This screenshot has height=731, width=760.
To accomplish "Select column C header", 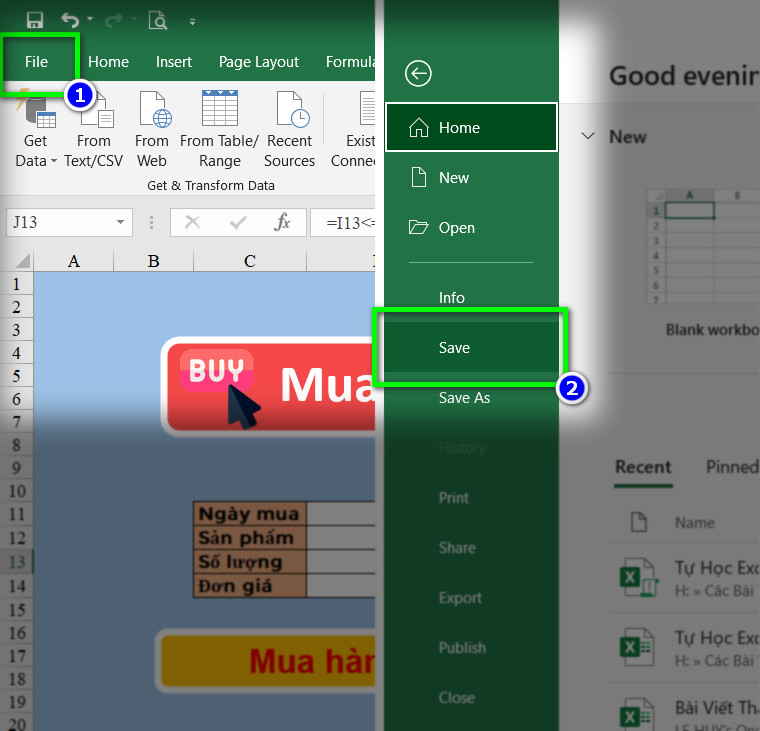I will point(250,261).
